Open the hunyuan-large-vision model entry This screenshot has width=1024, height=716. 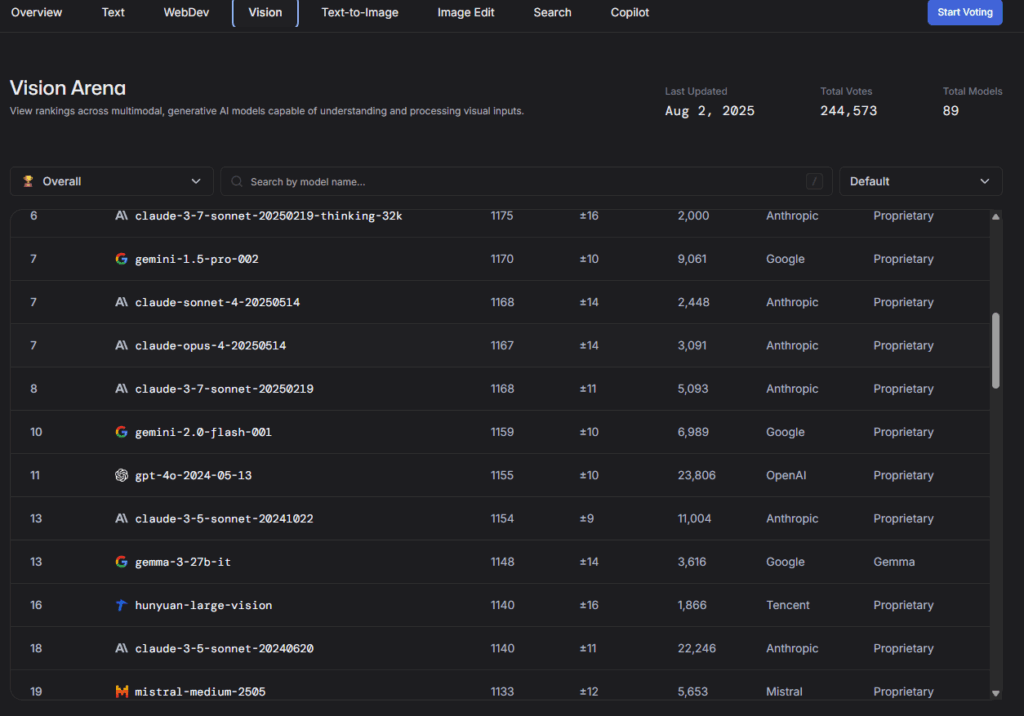(203, 605)
